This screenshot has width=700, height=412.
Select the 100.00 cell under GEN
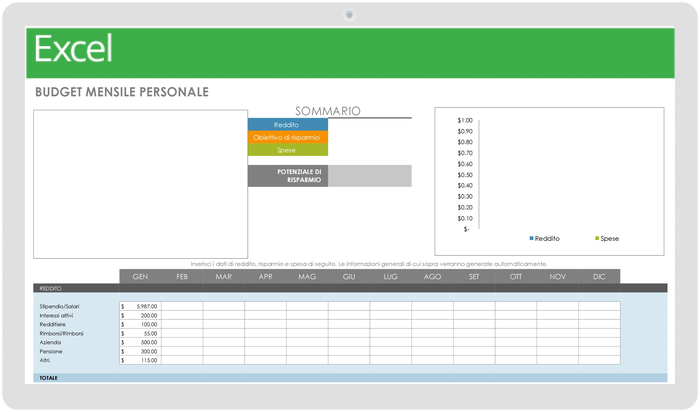pyautogui.click(x=140, y=324)
